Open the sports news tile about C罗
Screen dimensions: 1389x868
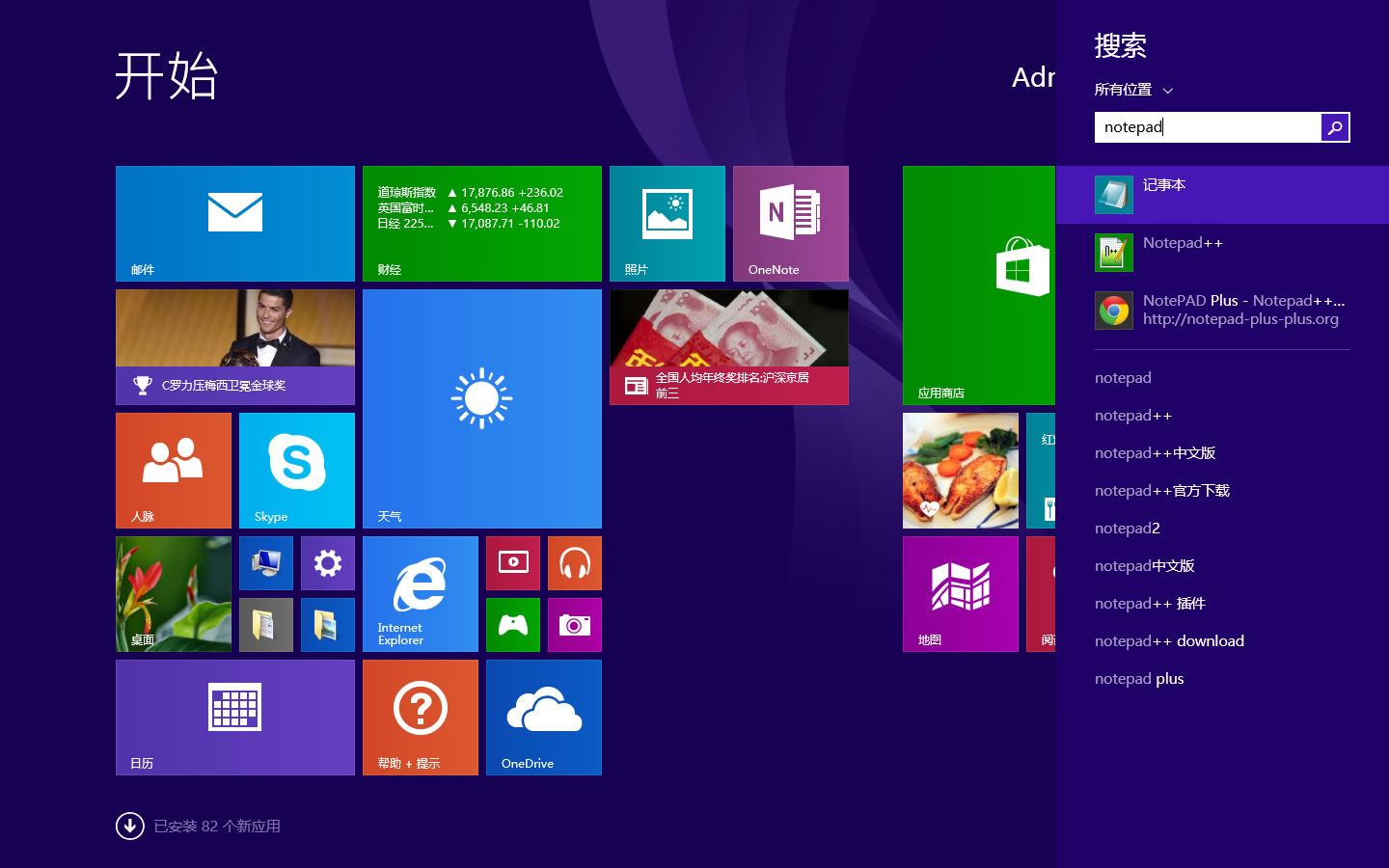235,347
